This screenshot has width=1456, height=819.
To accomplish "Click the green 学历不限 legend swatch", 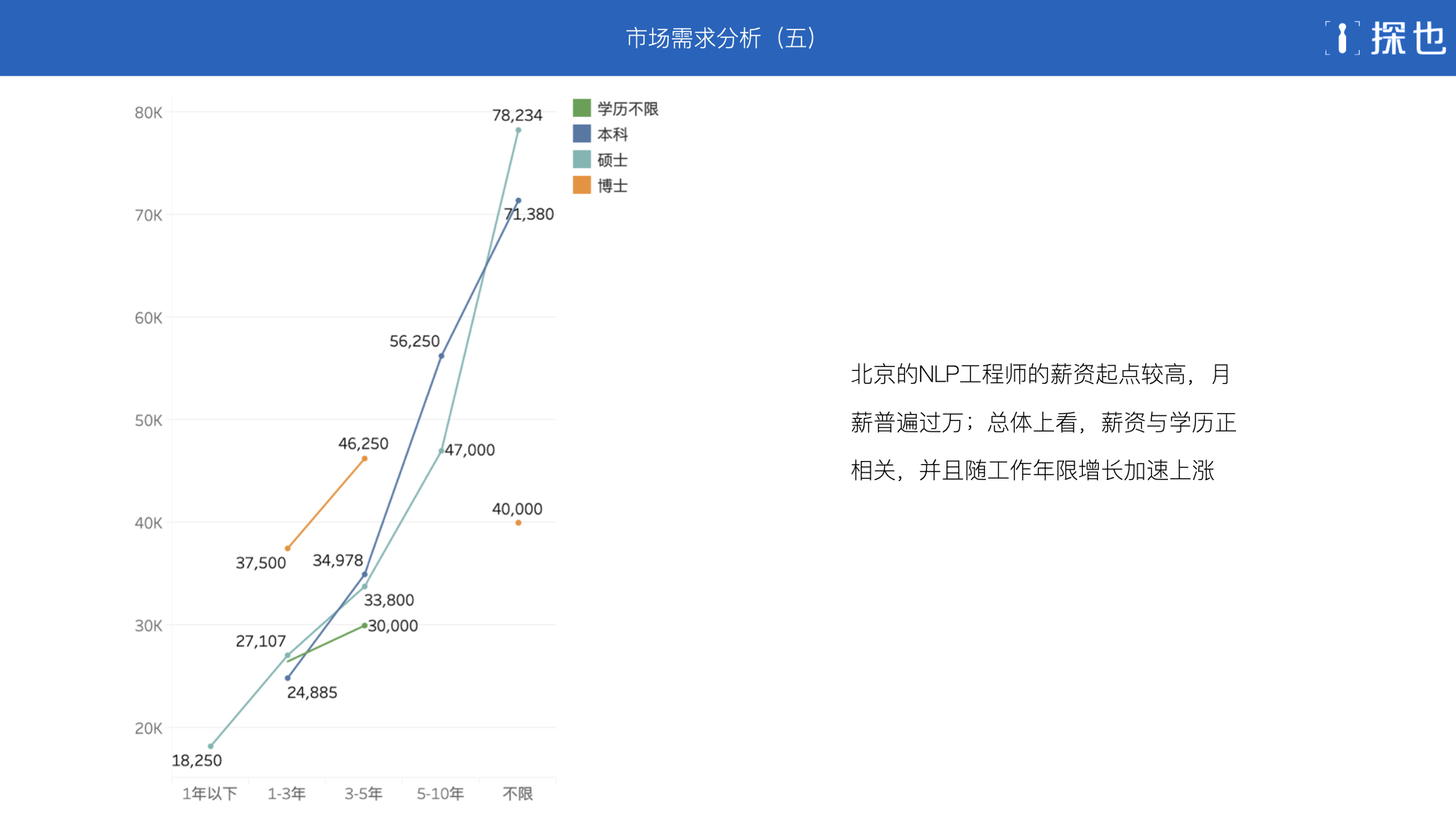I will pos(582,108).
